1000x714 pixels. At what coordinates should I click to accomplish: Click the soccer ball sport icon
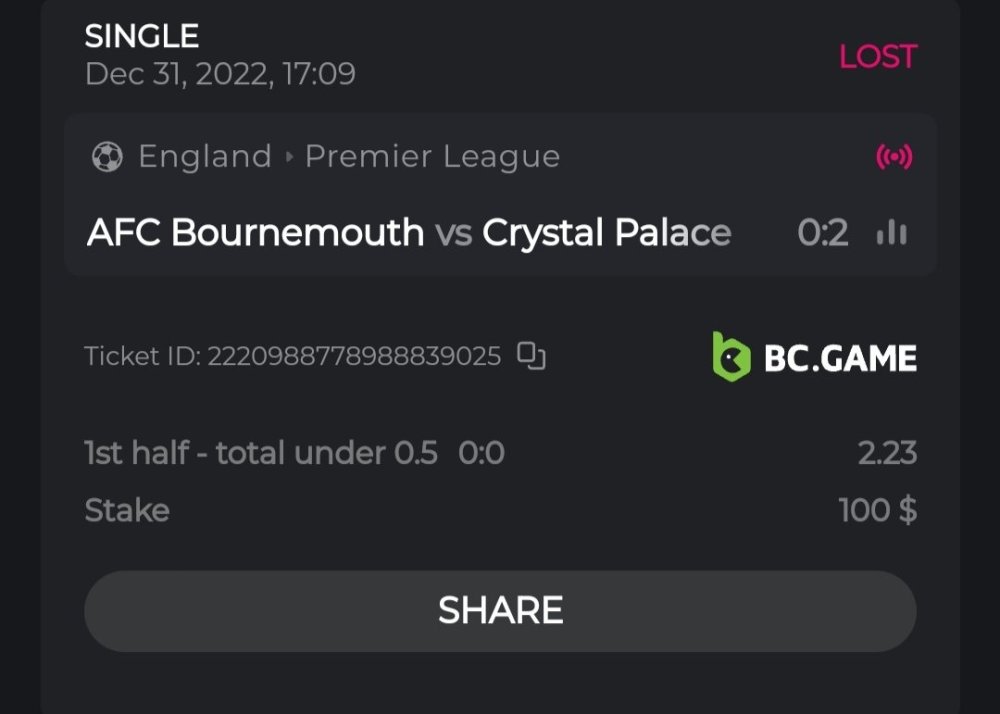pyautogui.click(x=107, y=157)
